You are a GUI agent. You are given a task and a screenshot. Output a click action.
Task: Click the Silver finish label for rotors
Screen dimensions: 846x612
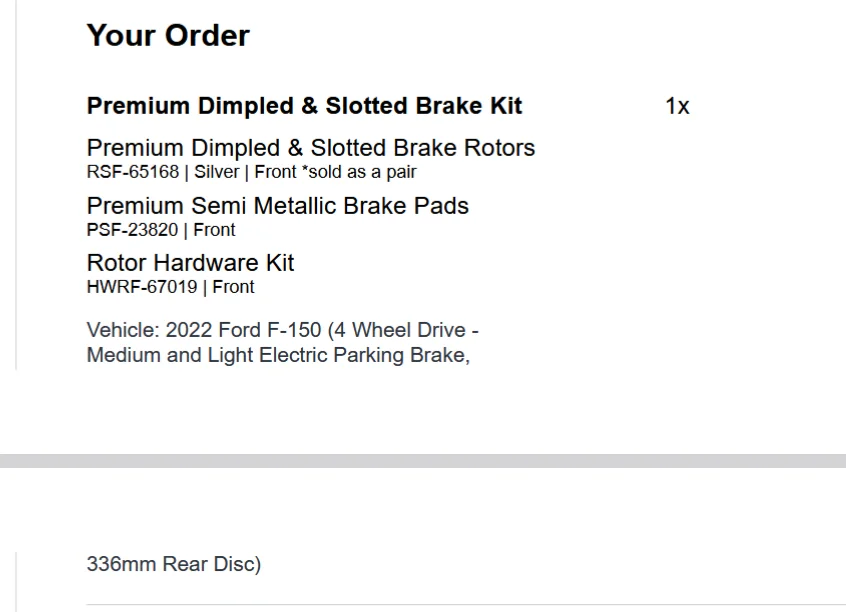pyautogui.click(x=216, y=172)
